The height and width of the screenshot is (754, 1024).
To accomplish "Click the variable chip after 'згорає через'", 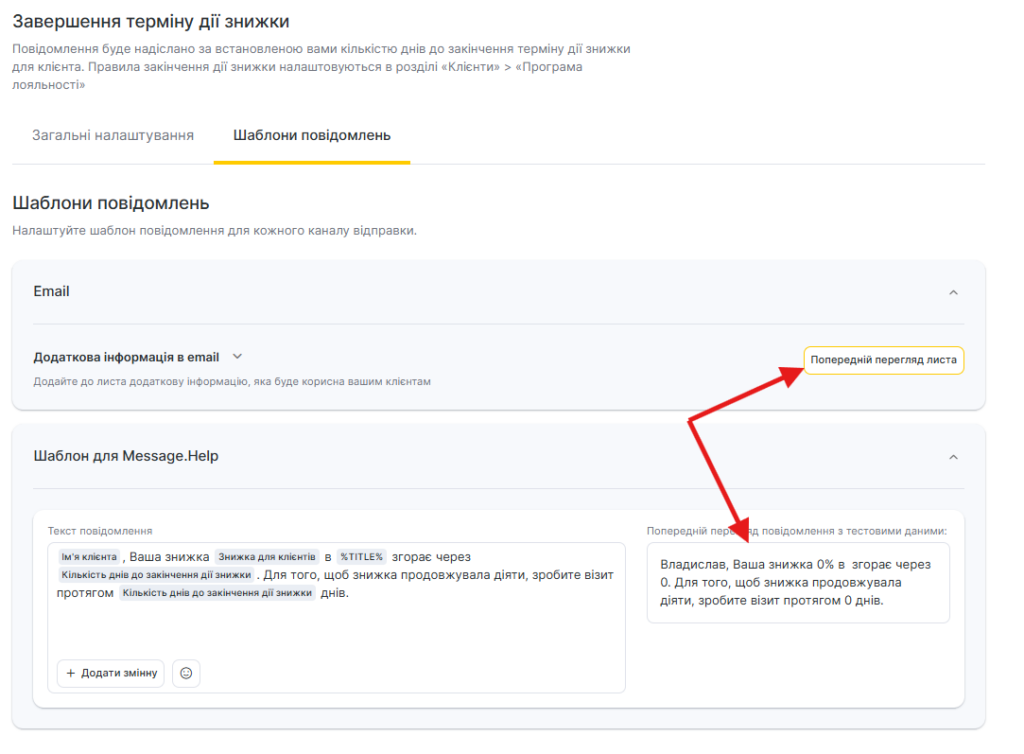I will point(155,575).
